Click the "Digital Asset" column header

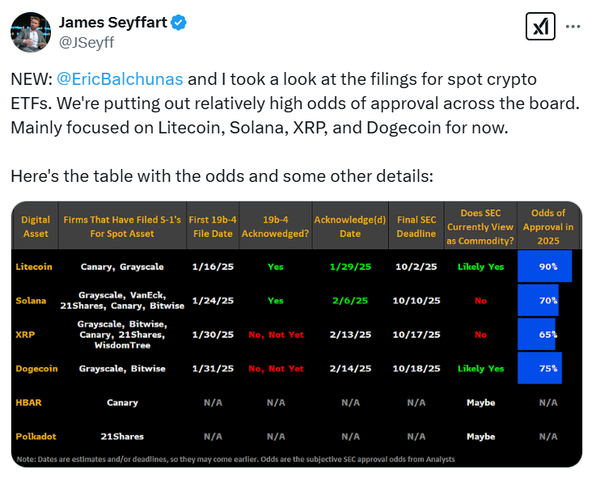(x=35, y=225)
